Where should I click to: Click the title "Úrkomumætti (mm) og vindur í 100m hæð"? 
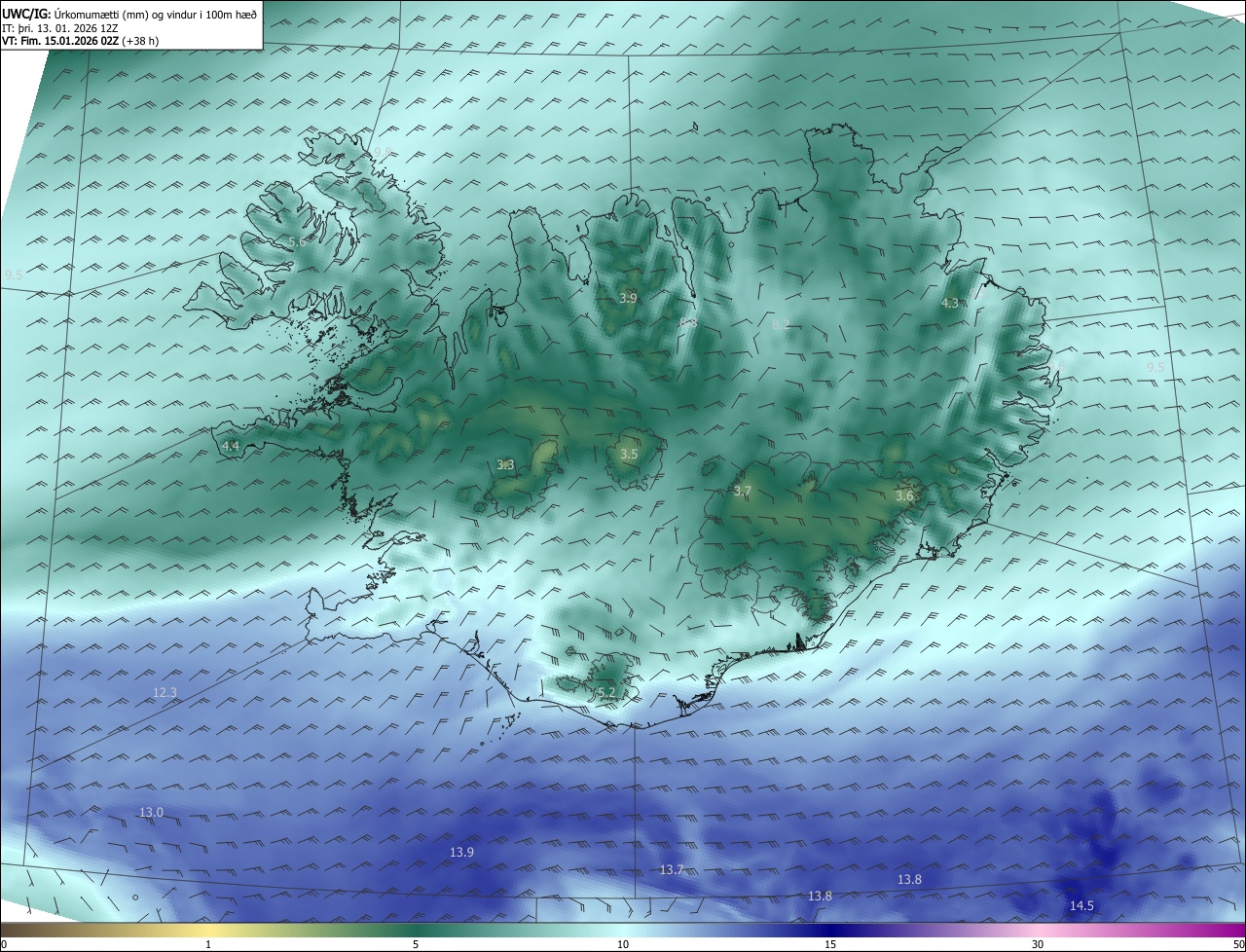coord(157,14)
